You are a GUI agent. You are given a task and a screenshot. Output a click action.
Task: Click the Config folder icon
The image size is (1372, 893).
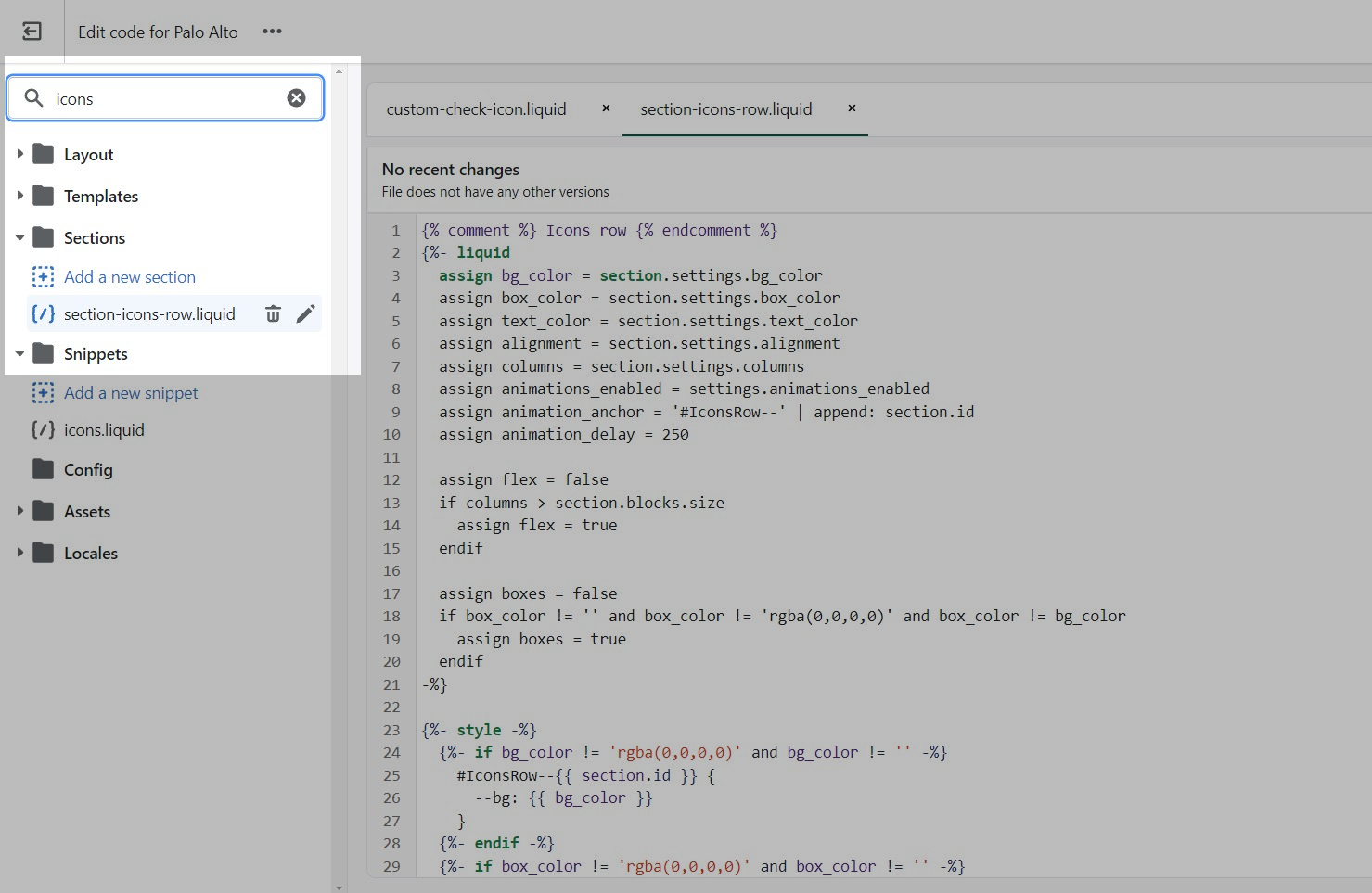[x=43, y=469]
